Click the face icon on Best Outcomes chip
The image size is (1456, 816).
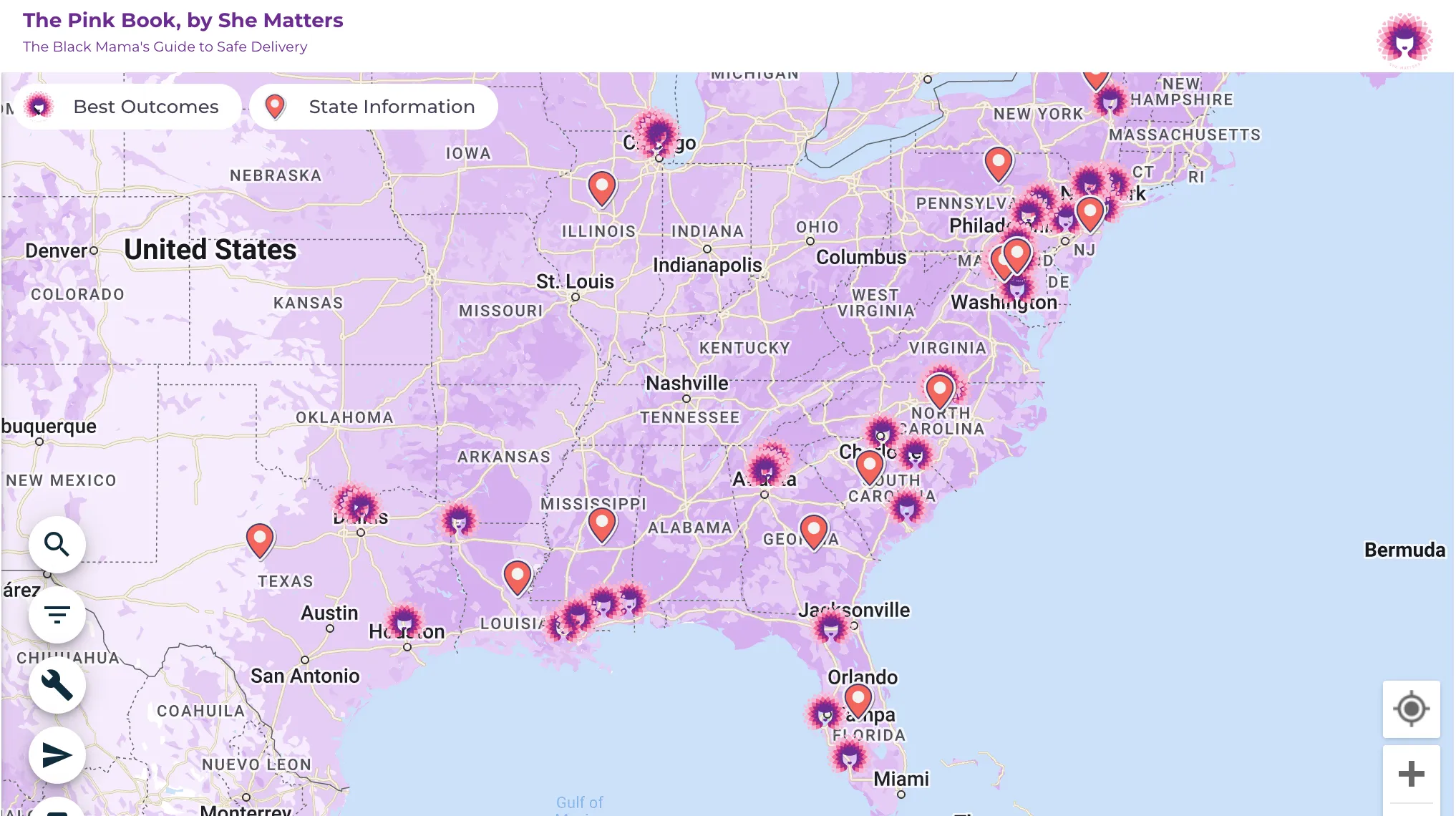pyautogui.click(x=39, y=106)
